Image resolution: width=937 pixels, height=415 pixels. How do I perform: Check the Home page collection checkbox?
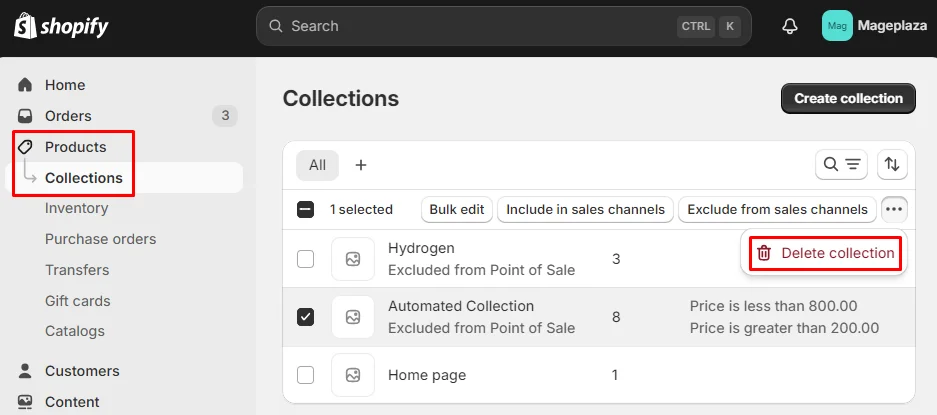[x=305, y=375]
